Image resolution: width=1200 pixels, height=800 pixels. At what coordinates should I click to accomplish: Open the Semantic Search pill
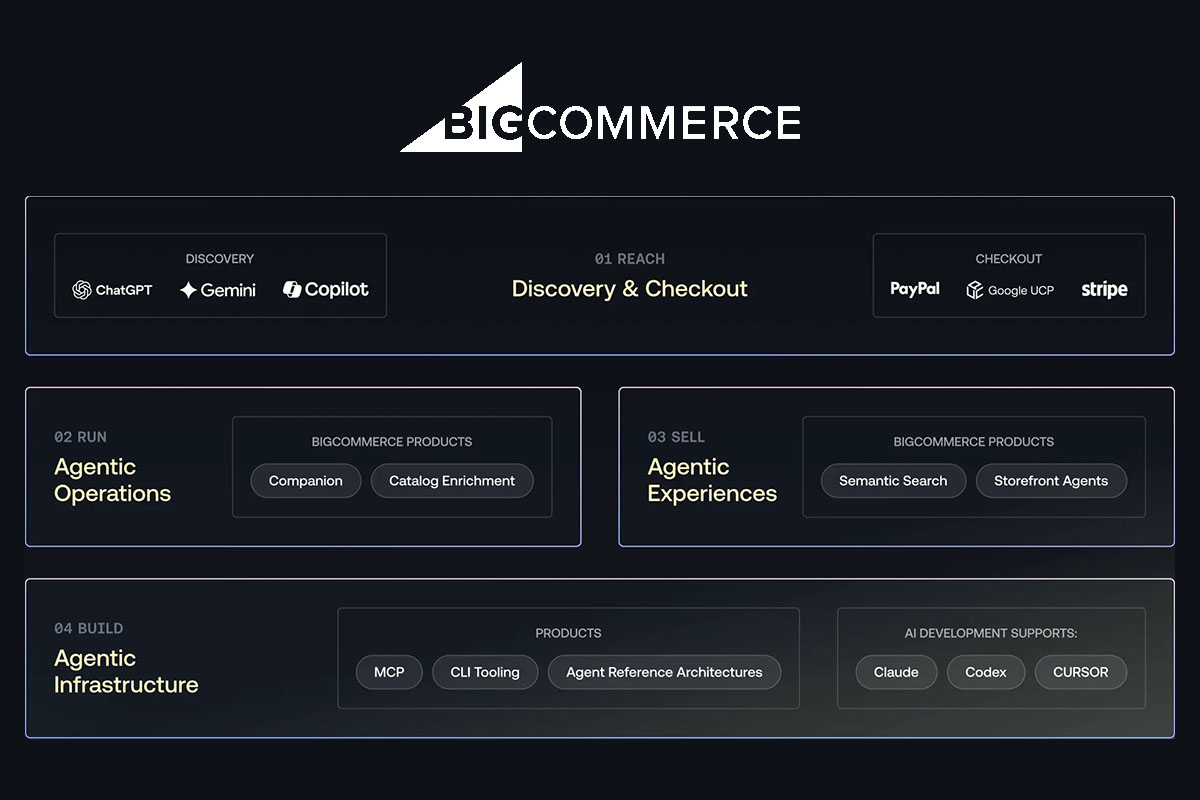click(x=893, y=481)
